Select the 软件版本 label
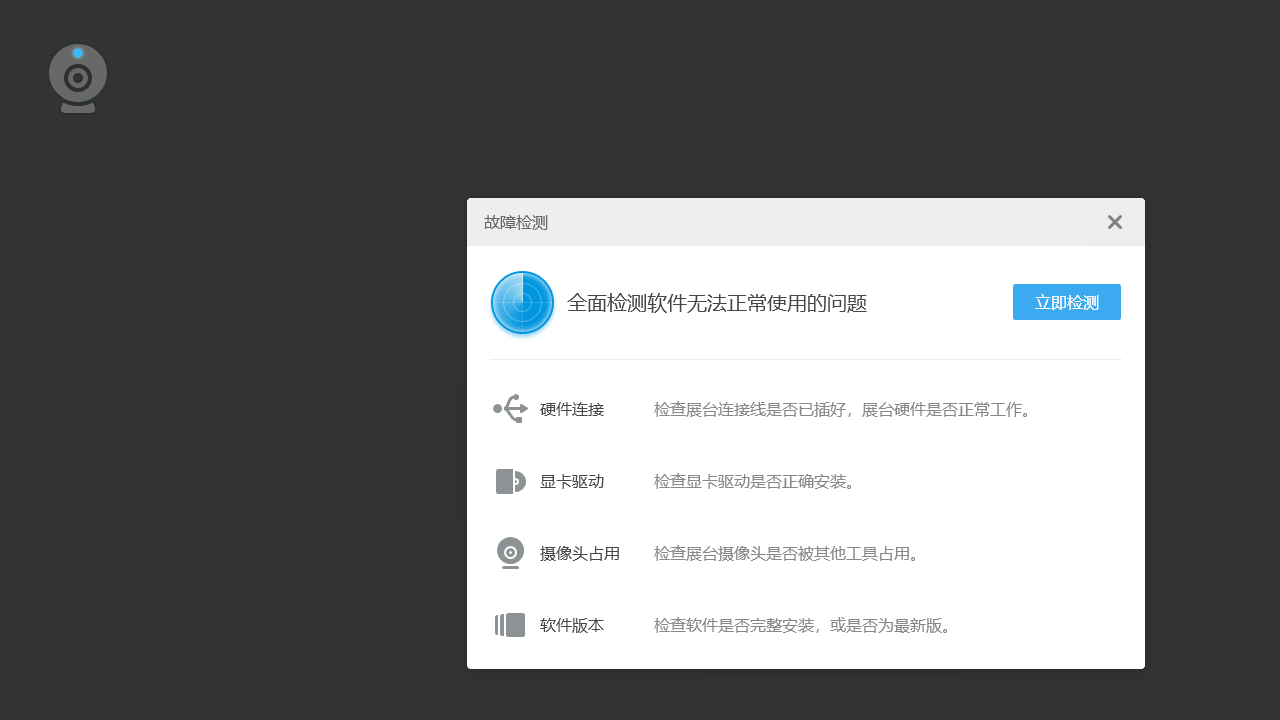Screen dimensions: 1280x720 point(572,625)
